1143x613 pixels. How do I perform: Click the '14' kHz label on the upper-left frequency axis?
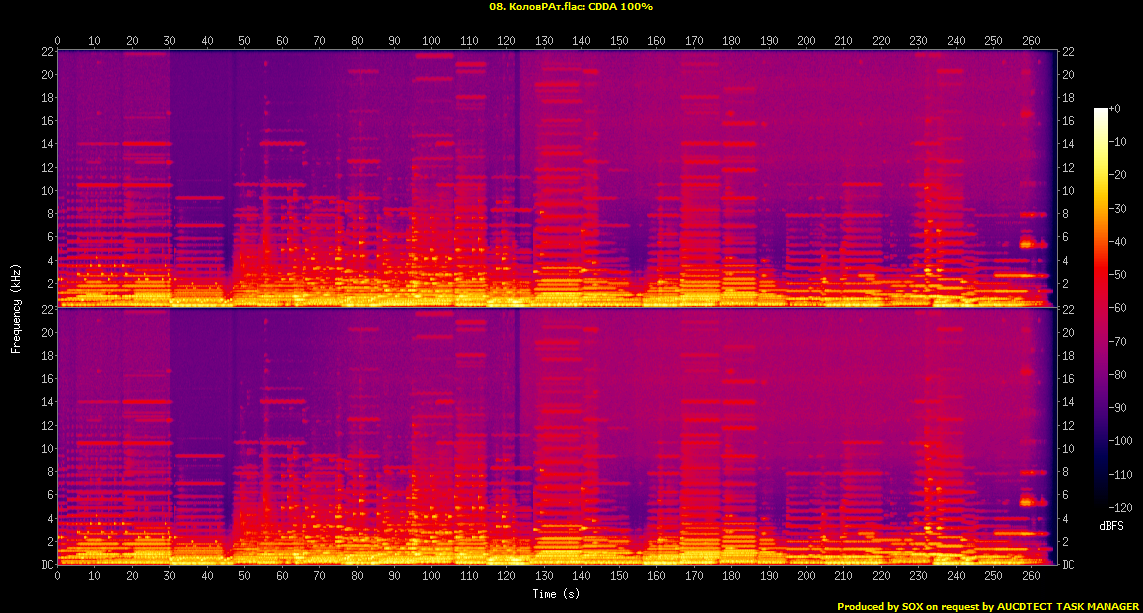[x=47, y=144]
